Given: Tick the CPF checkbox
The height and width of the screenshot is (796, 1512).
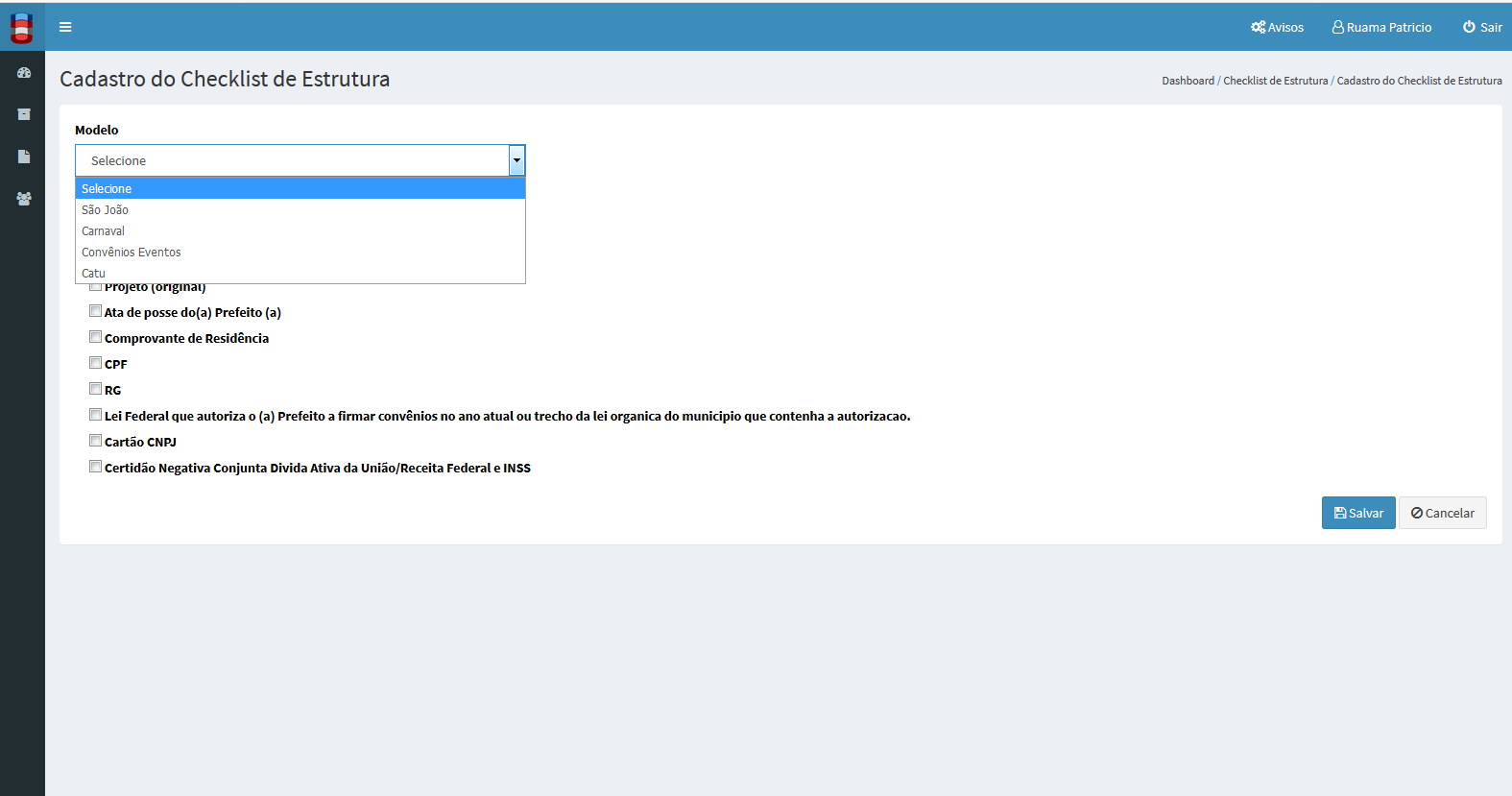Looking at the screenshot, I should (95, 363).
